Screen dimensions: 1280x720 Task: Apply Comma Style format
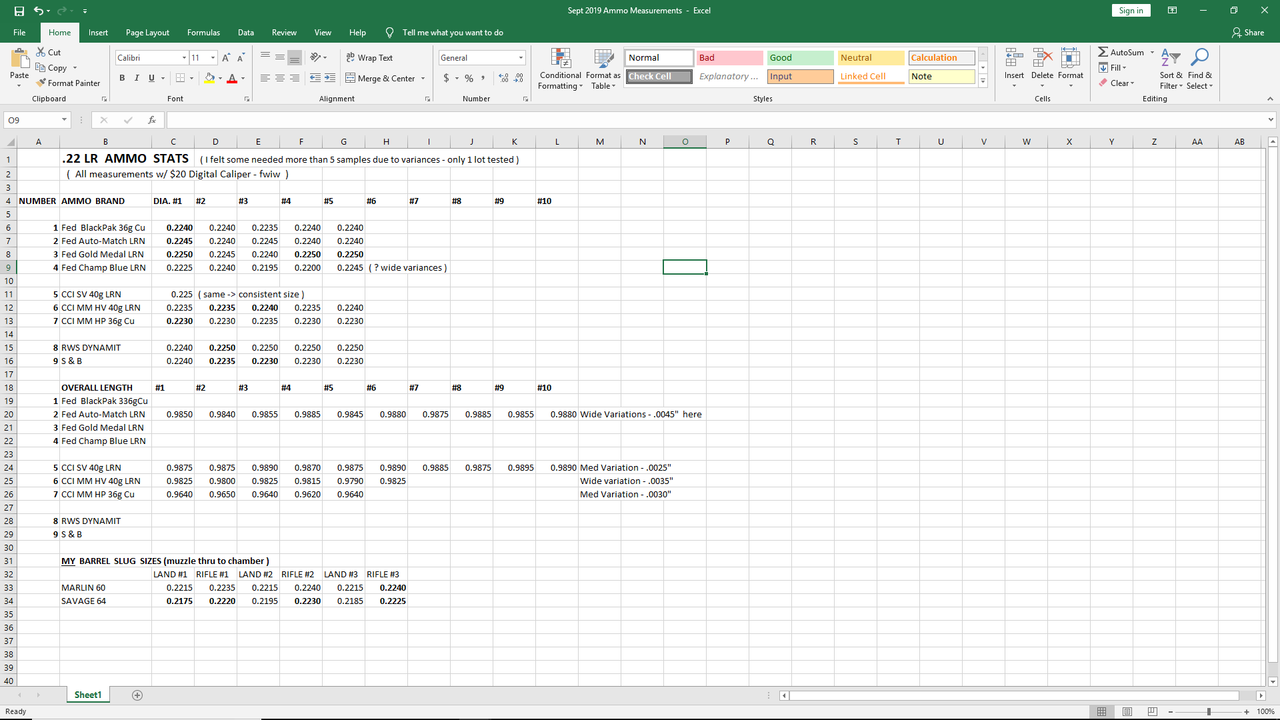pyautogui.click(x=483, y=78)
